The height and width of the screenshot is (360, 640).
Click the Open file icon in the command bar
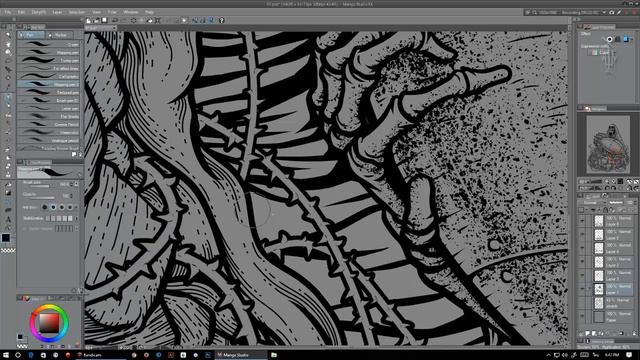[x=97, y=20]
